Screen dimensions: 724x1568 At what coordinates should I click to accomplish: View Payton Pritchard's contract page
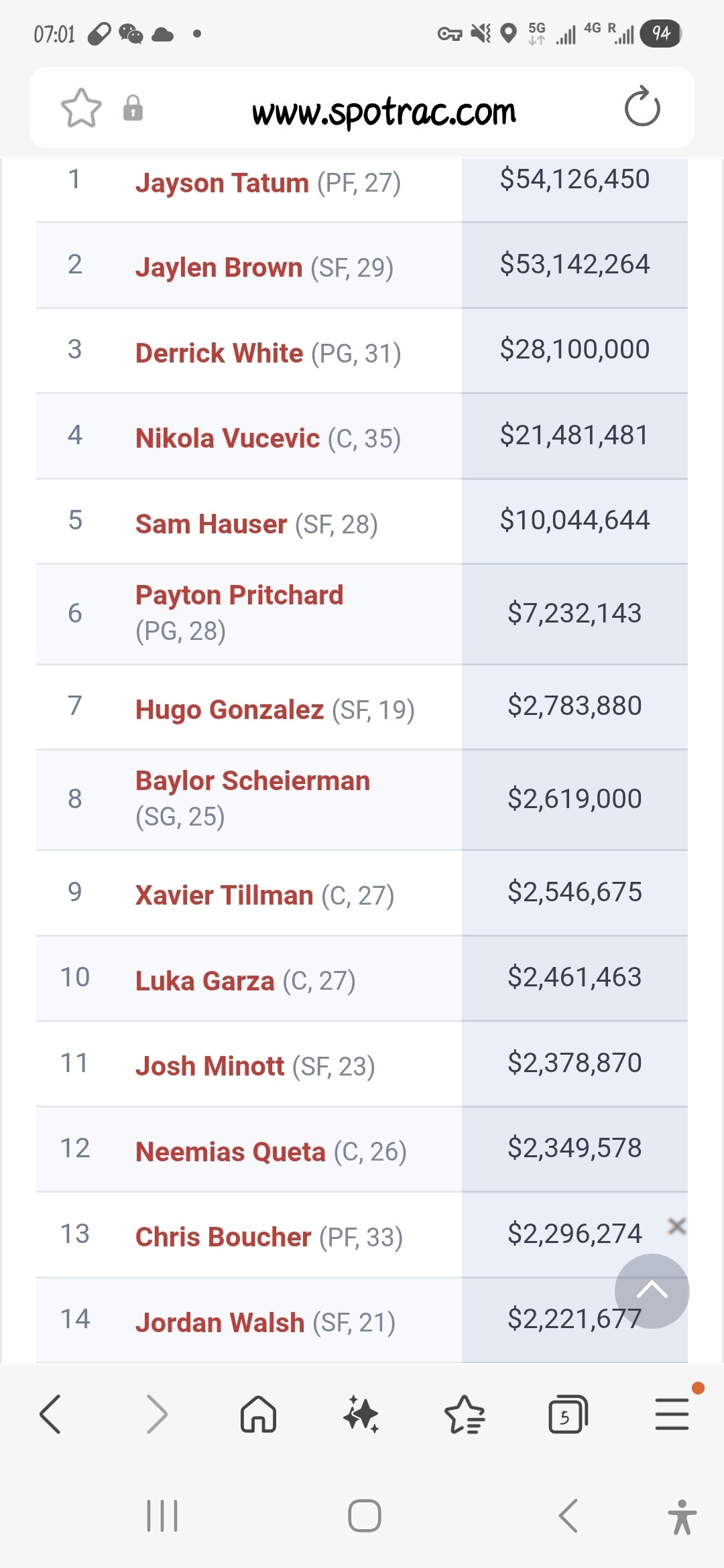(239, 595)
